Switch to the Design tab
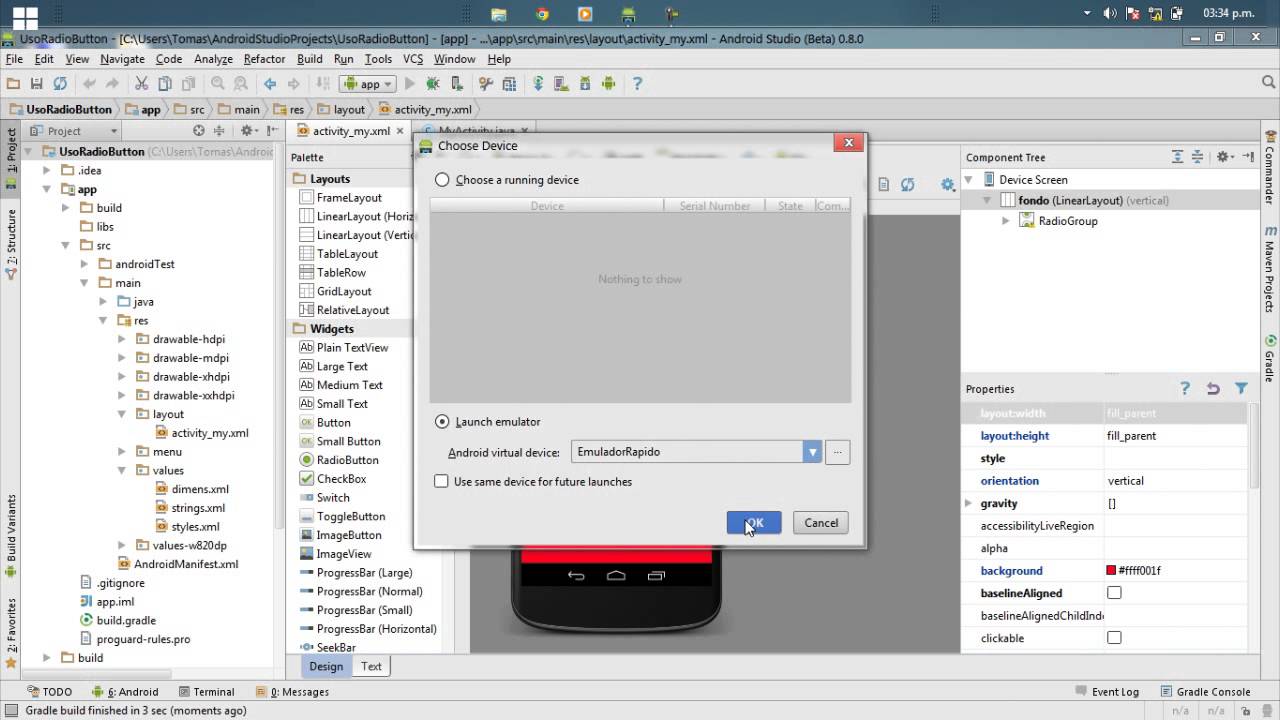The image size is (1280, 720). point(326,666)
